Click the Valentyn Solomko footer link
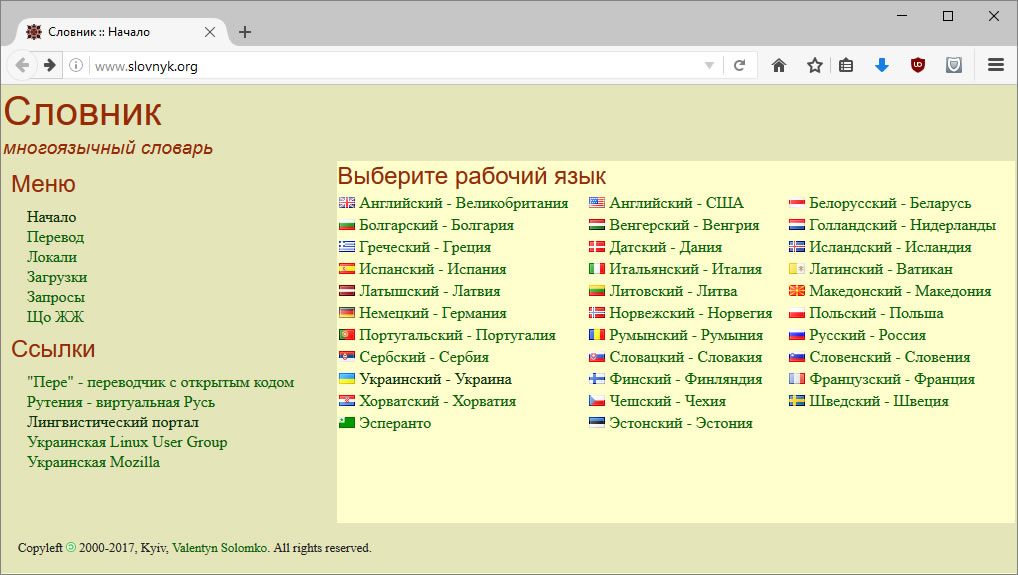 point(219,548)
